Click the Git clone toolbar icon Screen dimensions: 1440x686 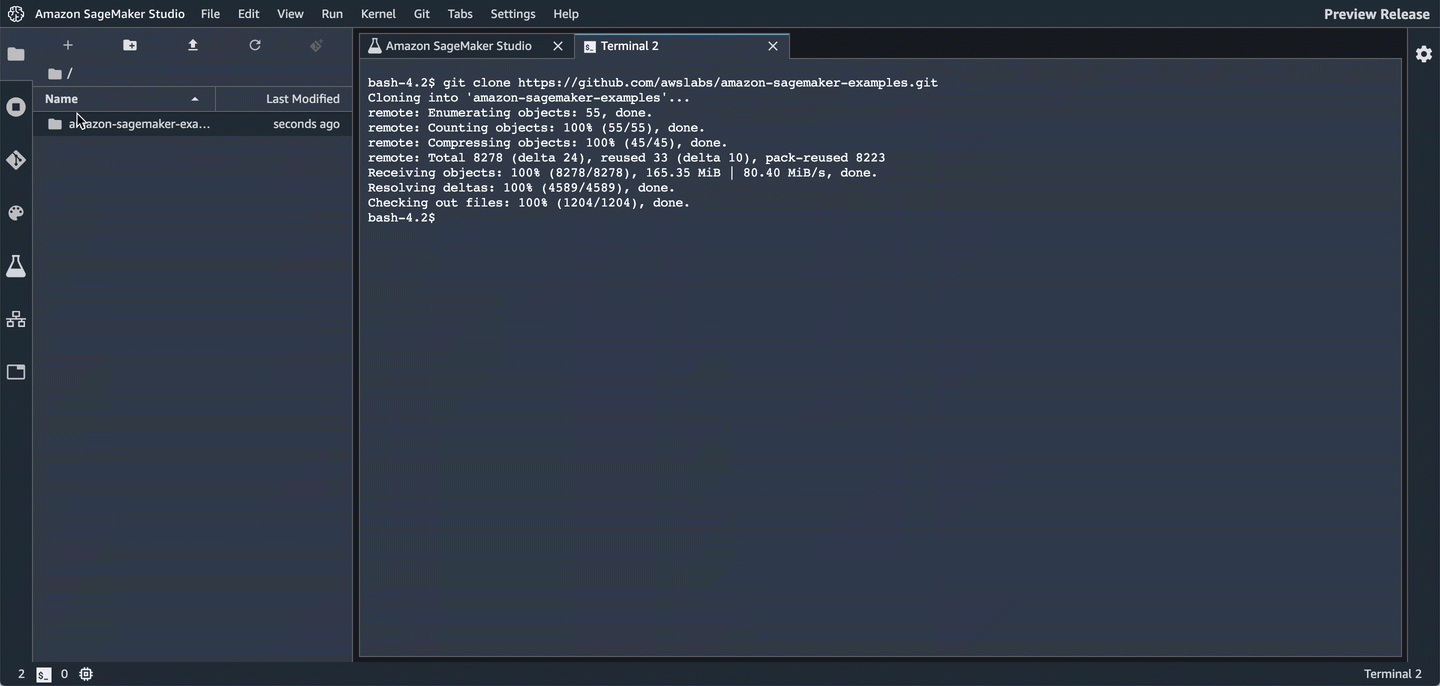pos(316,45)
